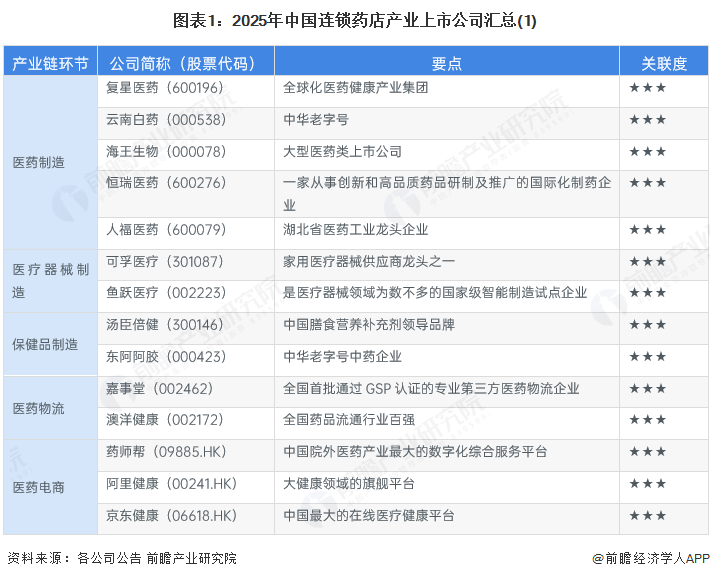
Task: Click the '中华老字号' description for 云南白药
Action: point(316,120)
